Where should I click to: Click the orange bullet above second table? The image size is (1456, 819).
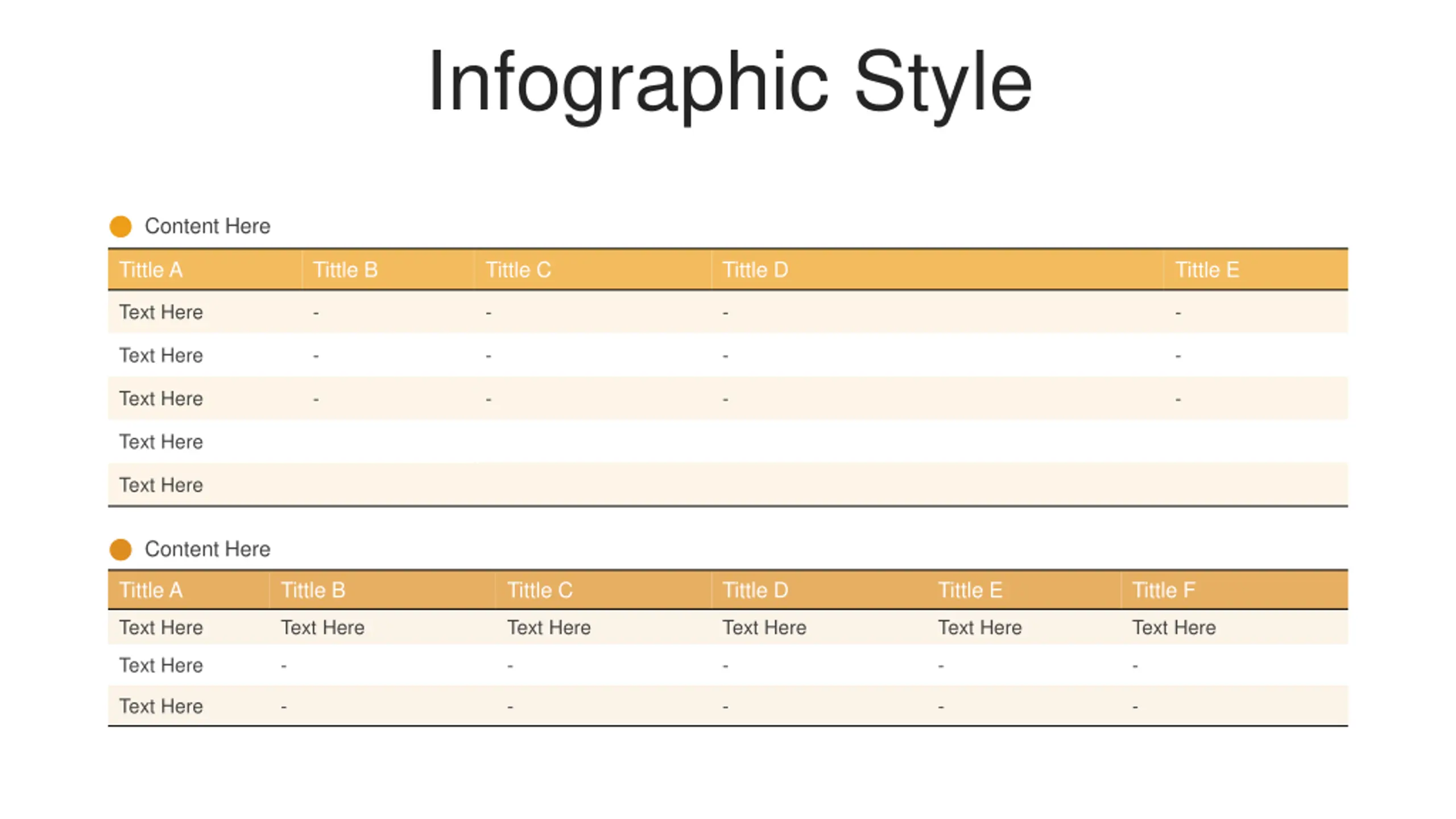121,549
